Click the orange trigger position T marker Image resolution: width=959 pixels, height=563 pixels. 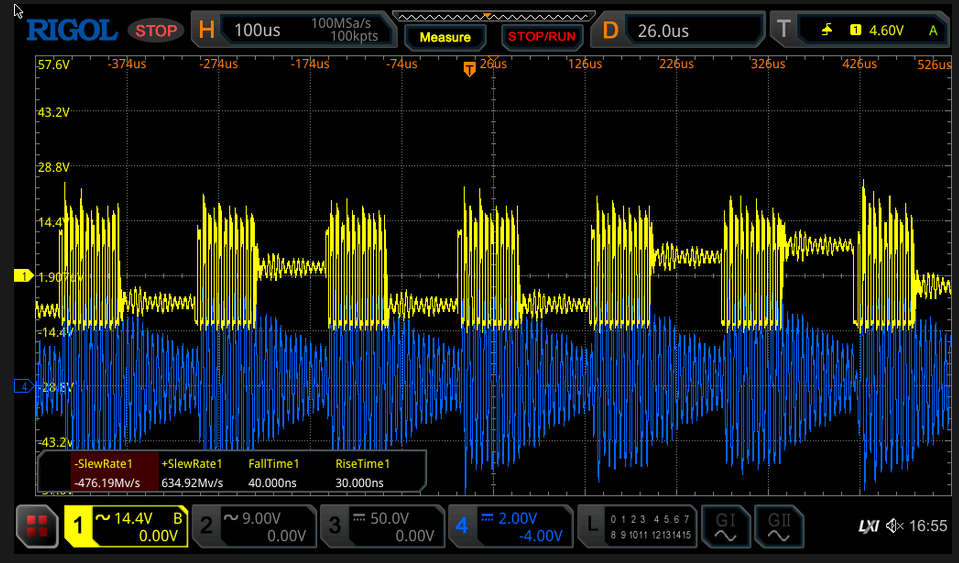click(469, 68)
